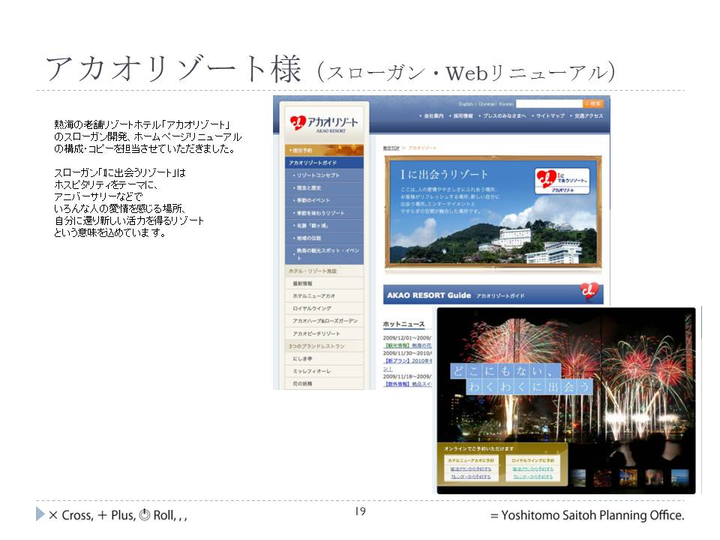Viewport: 720px width, 540px height.
Task: Click the Akao Resort logo
Action: point(323,123)
